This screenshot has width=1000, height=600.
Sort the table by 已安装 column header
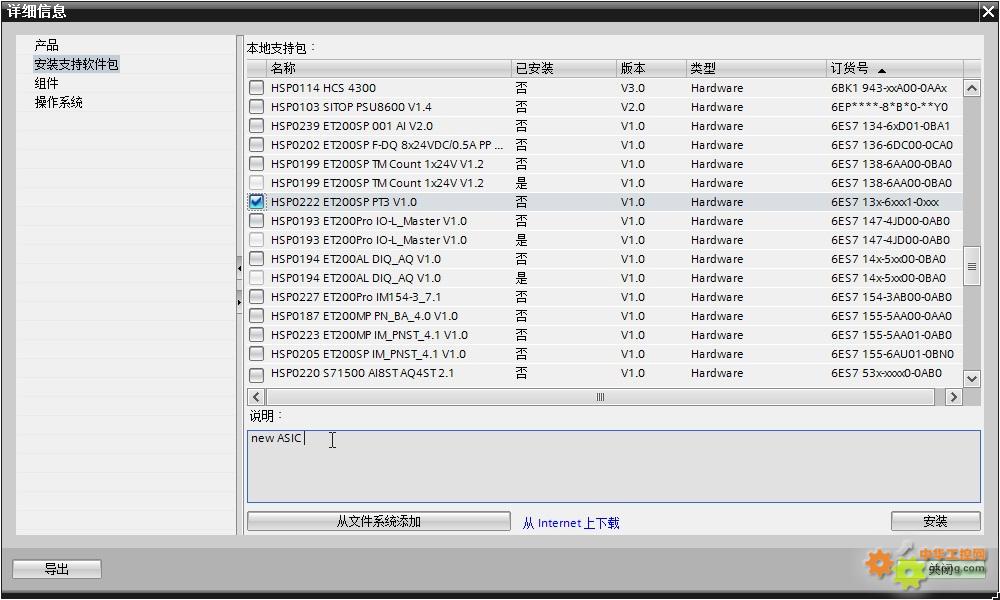pyautogui.click(x=564, y=68)
